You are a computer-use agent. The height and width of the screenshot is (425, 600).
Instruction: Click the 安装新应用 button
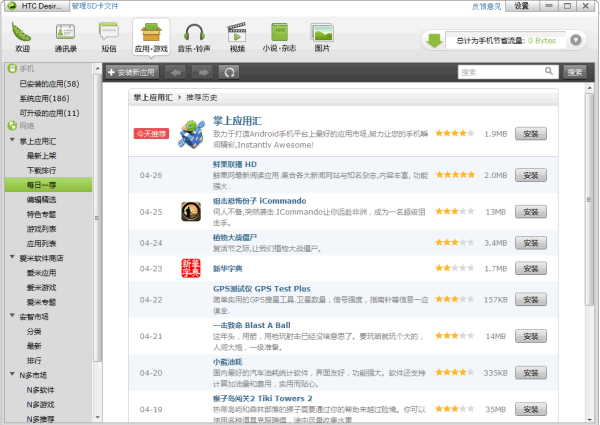tap(131, 72)
